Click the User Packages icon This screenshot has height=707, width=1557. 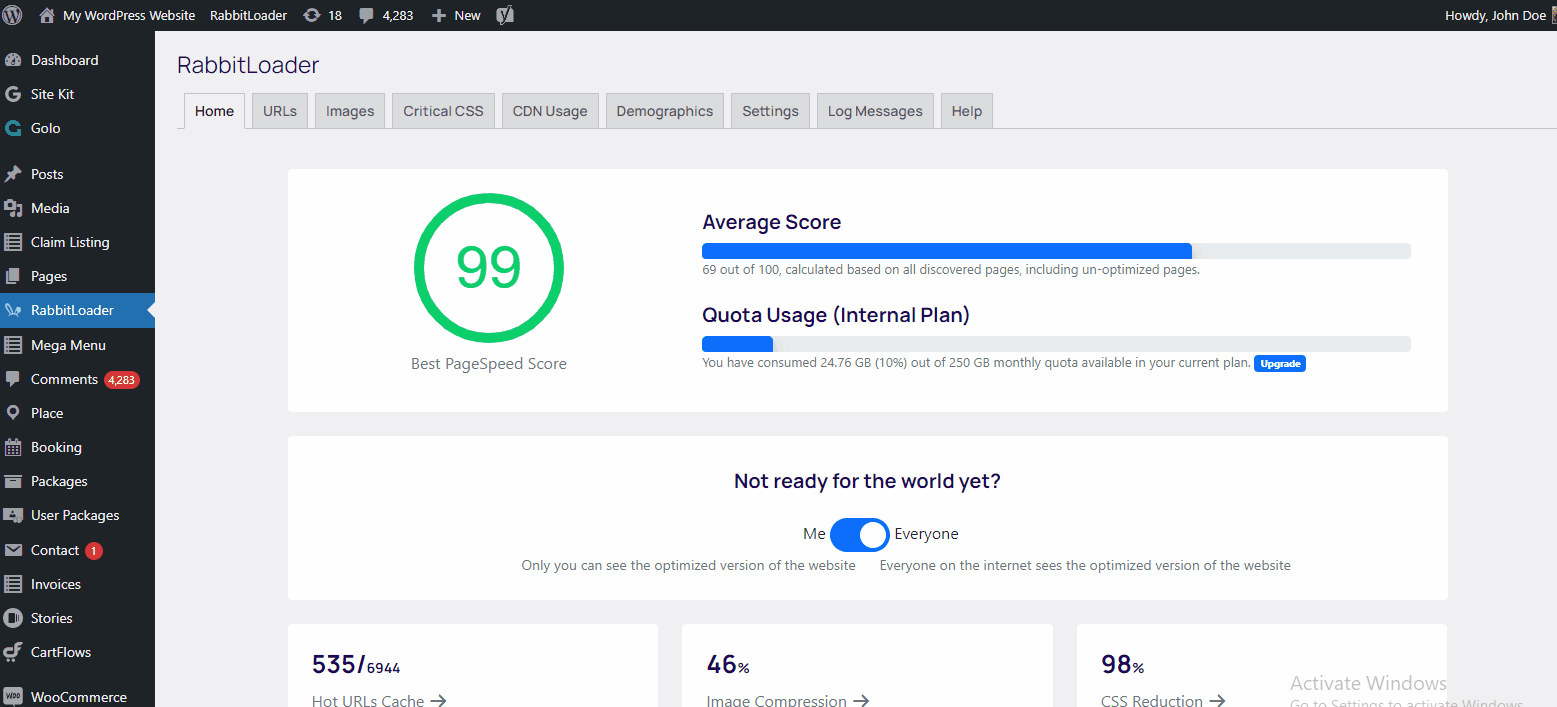click(x=13, y=515)
